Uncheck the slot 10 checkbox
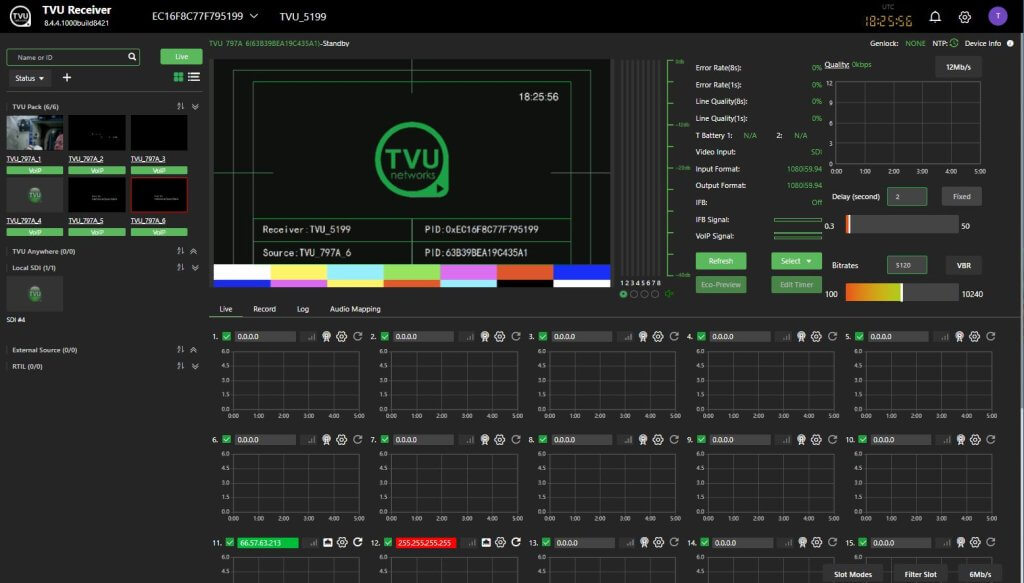 click(x=863, y=440)
